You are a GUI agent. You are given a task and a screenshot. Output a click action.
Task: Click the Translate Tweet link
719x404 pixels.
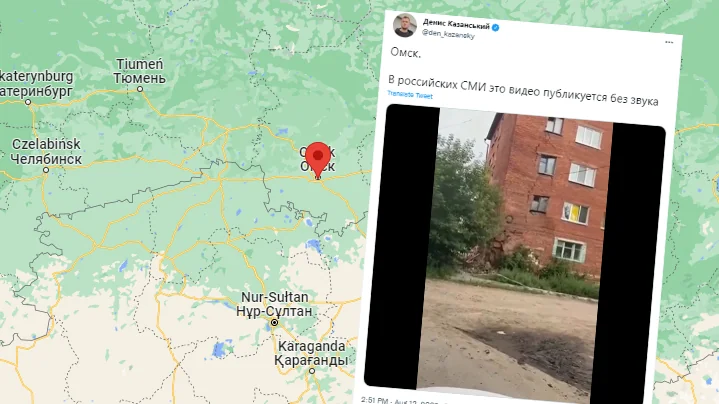410,95
